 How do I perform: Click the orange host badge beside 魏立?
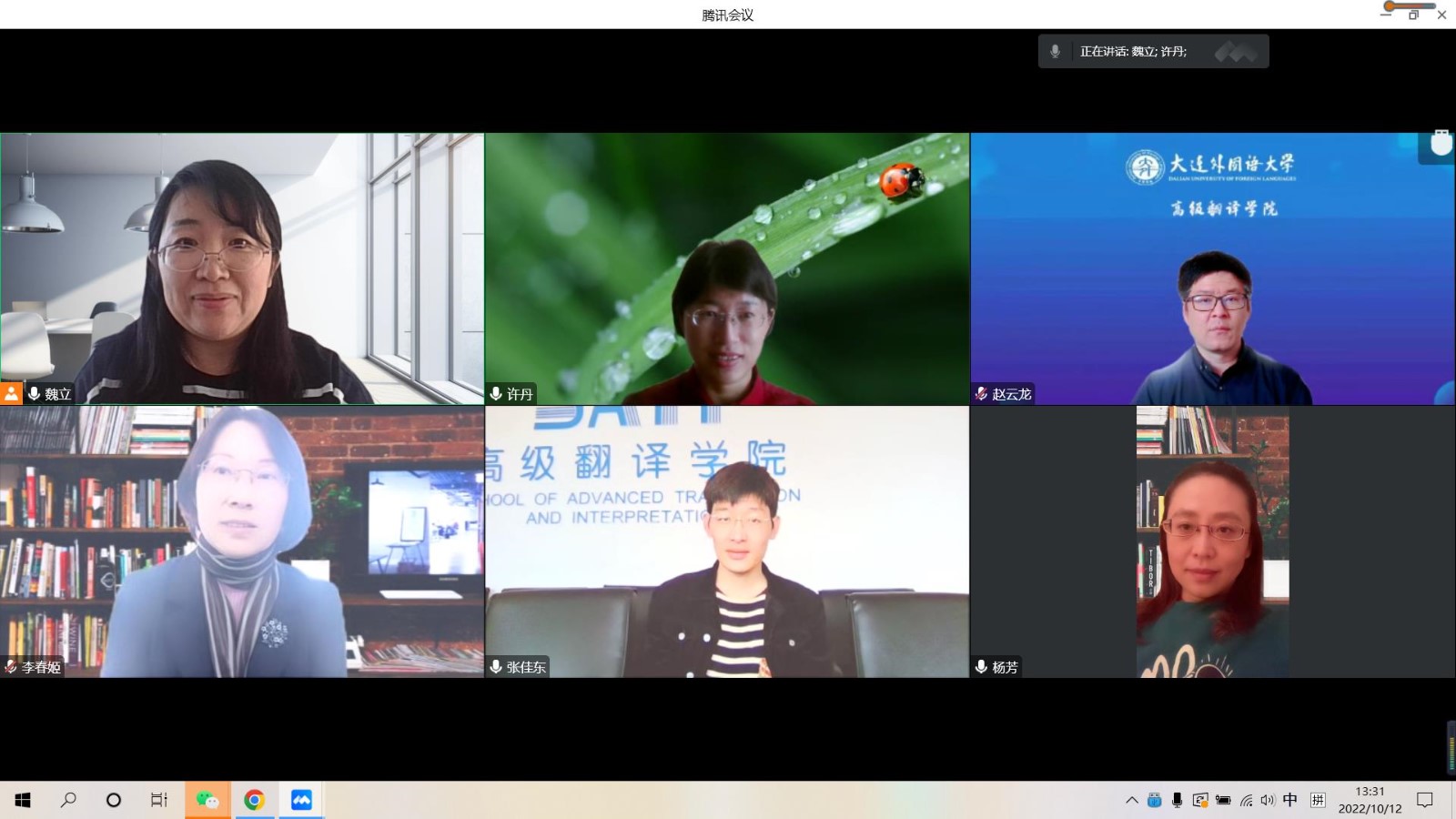11,393
